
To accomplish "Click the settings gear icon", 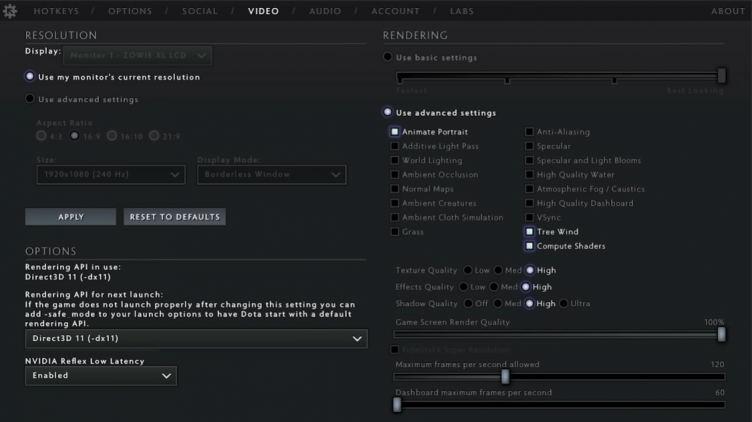I will pyautogui.click(x=11, y=10).
